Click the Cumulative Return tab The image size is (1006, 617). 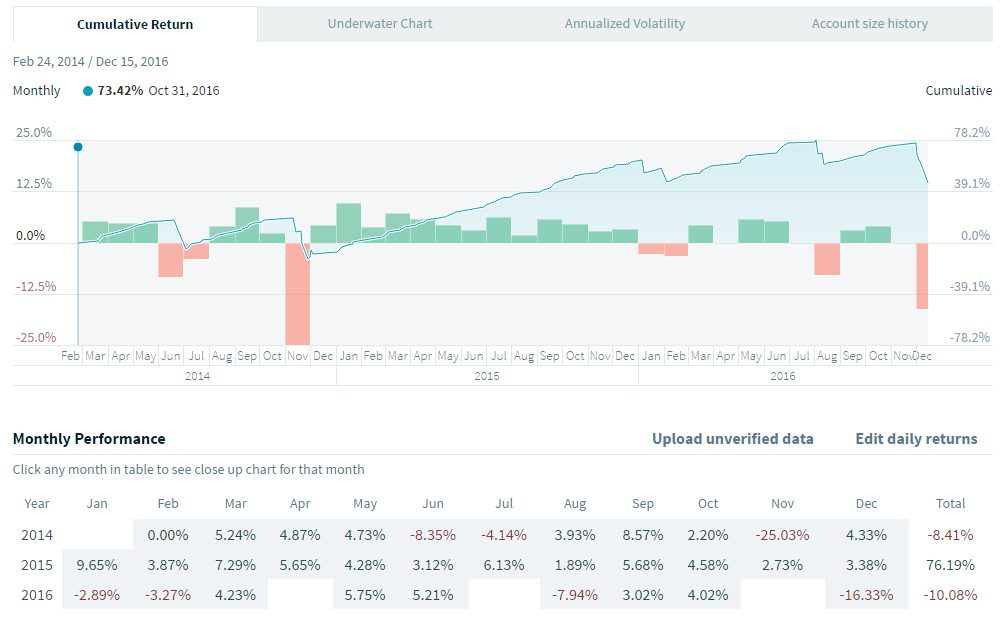135,24
